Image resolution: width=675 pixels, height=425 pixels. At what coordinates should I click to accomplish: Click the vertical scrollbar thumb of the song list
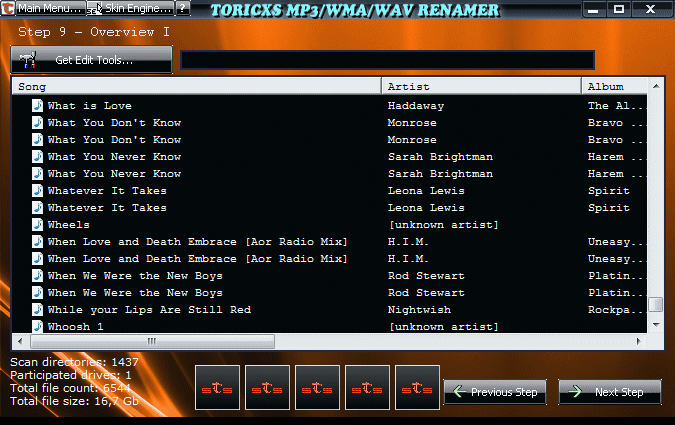pos(655,305)
